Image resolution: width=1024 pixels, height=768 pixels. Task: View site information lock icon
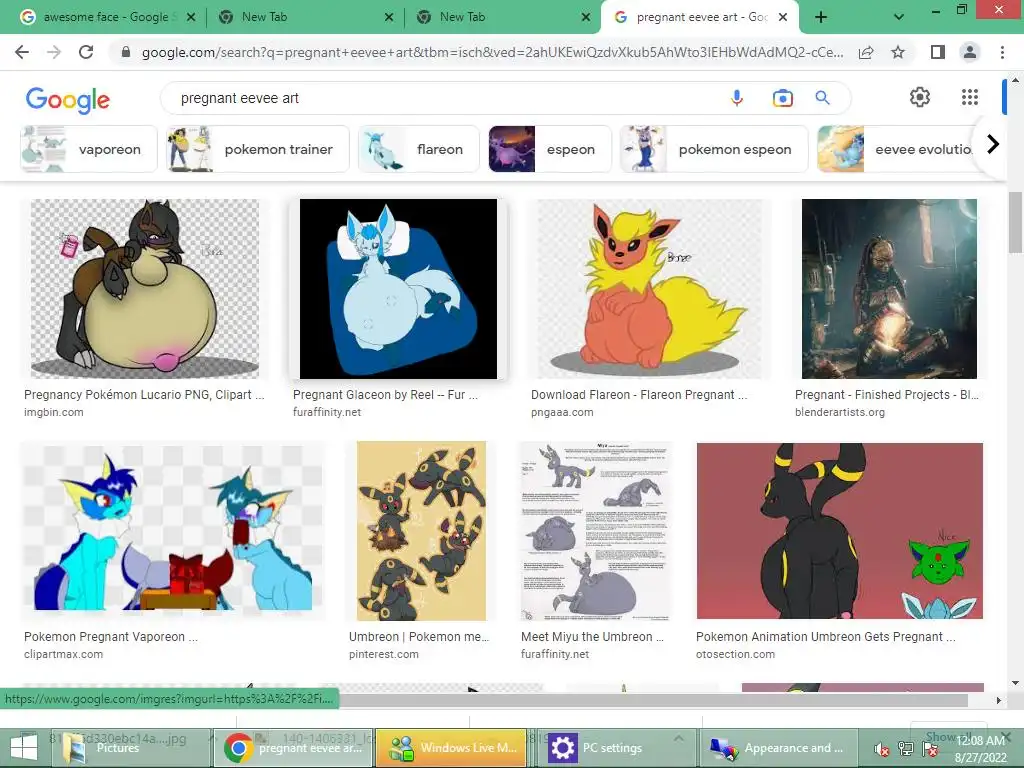coord(126,52)
